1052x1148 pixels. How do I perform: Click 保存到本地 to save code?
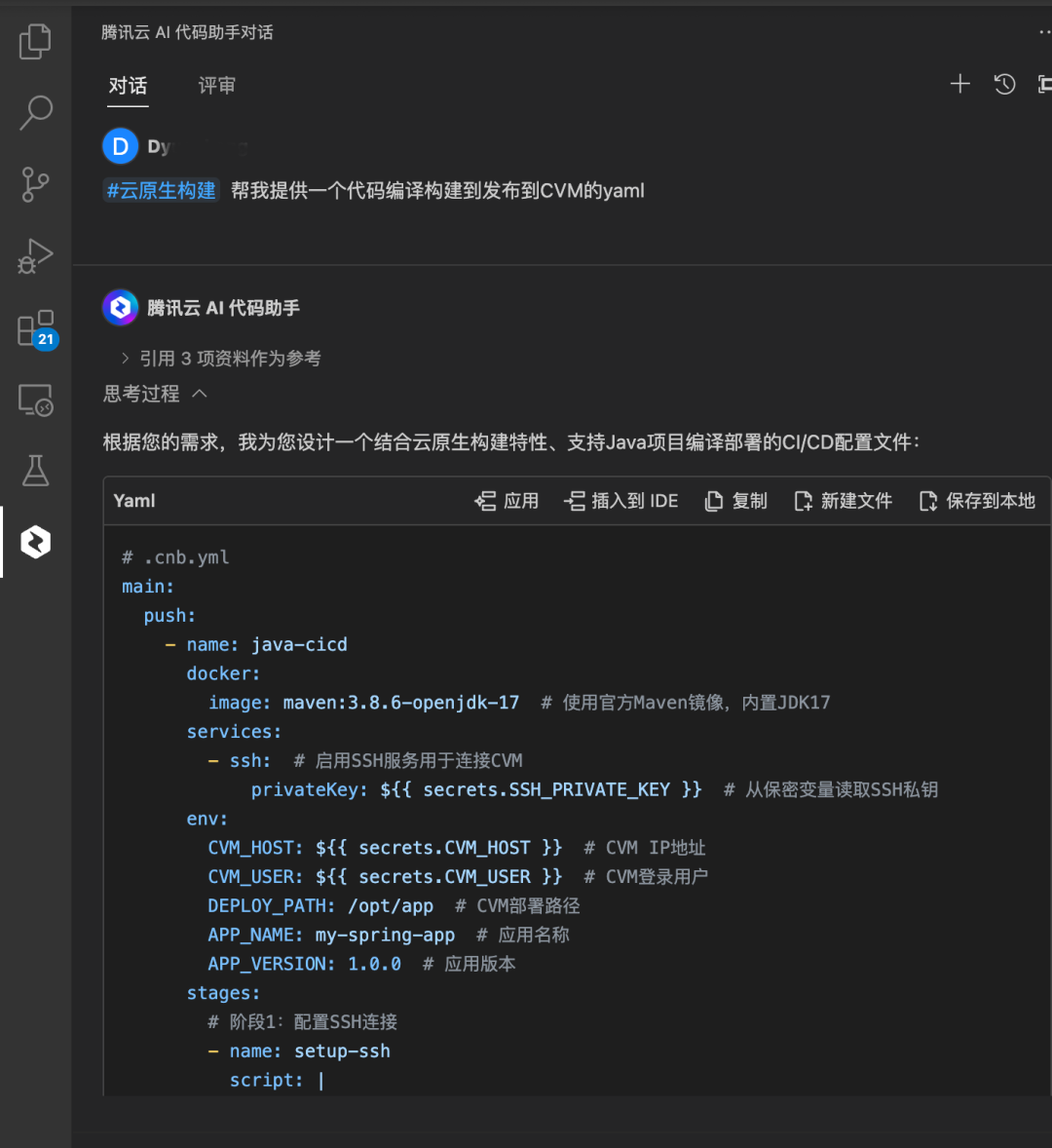coord(977,501)
